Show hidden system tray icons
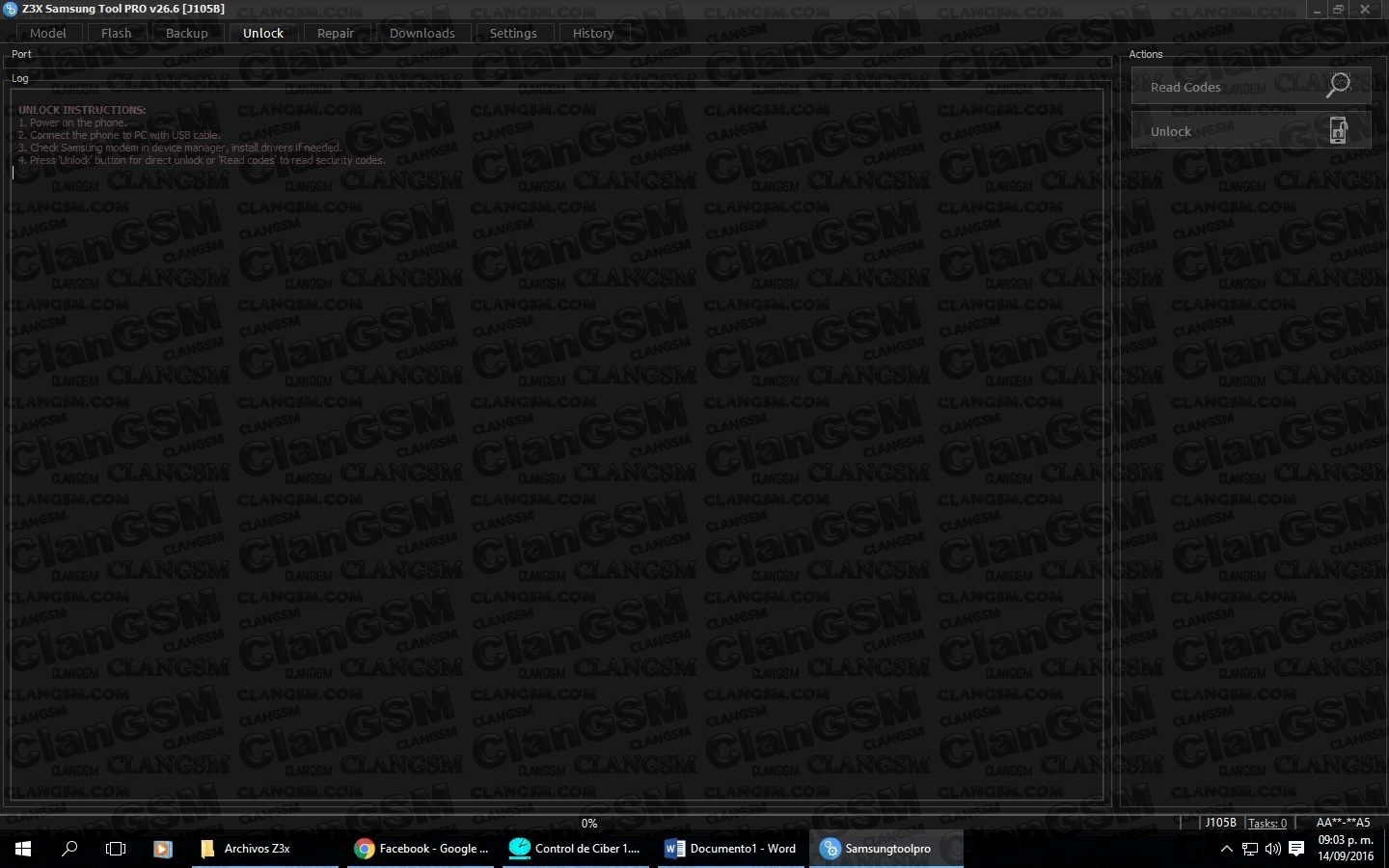 pos(1226,849)
